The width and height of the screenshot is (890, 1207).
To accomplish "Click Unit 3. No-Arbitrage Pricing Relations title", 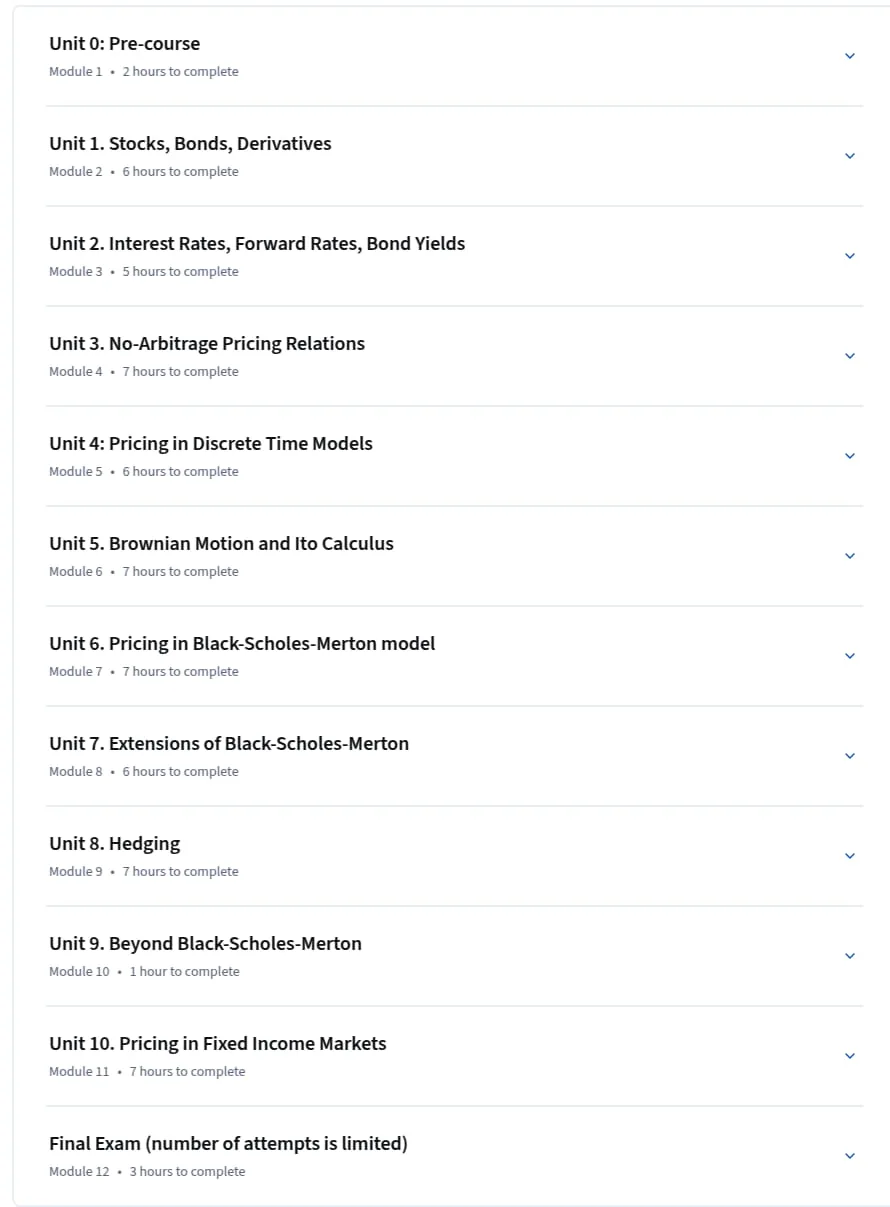I will (x=207, y=344).
